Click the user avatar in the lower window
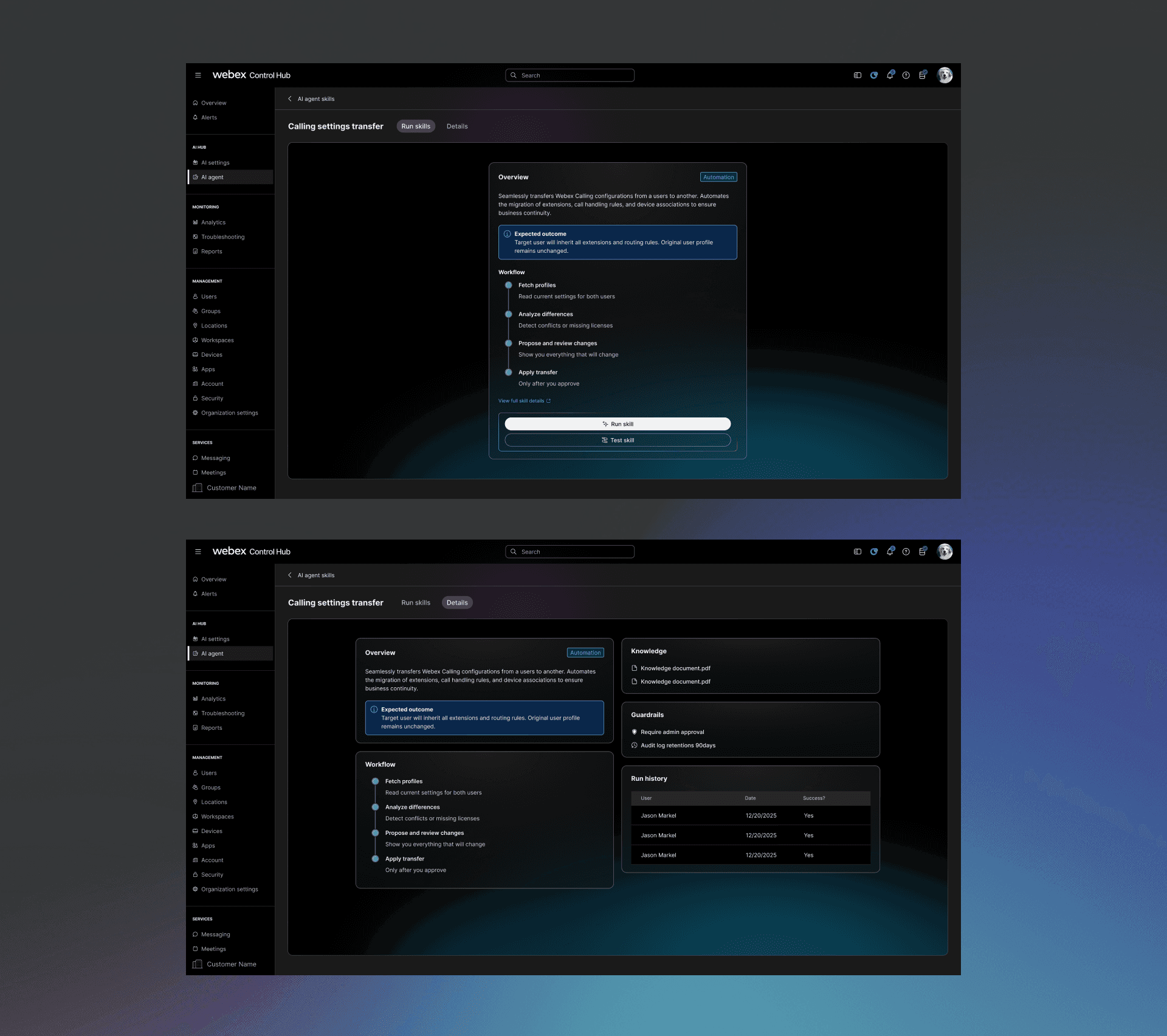1167x1036 pixels. click(x=945, y=552)
